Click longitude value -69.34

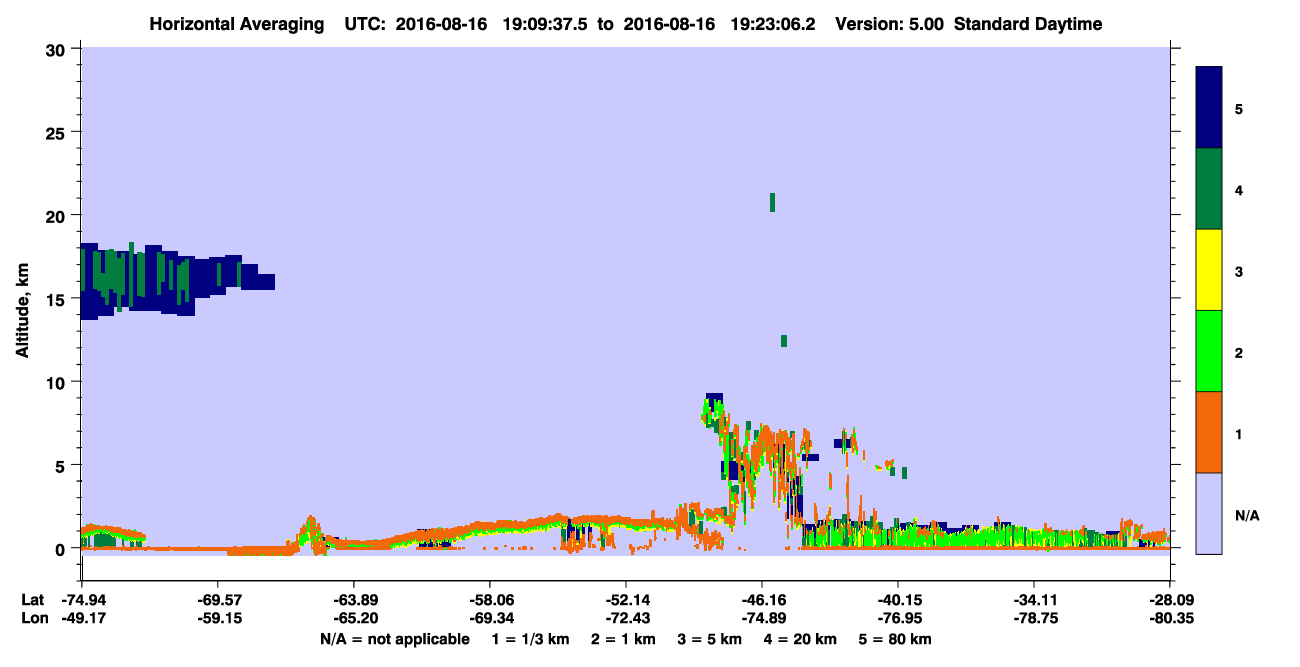click(x=489, y=619)
